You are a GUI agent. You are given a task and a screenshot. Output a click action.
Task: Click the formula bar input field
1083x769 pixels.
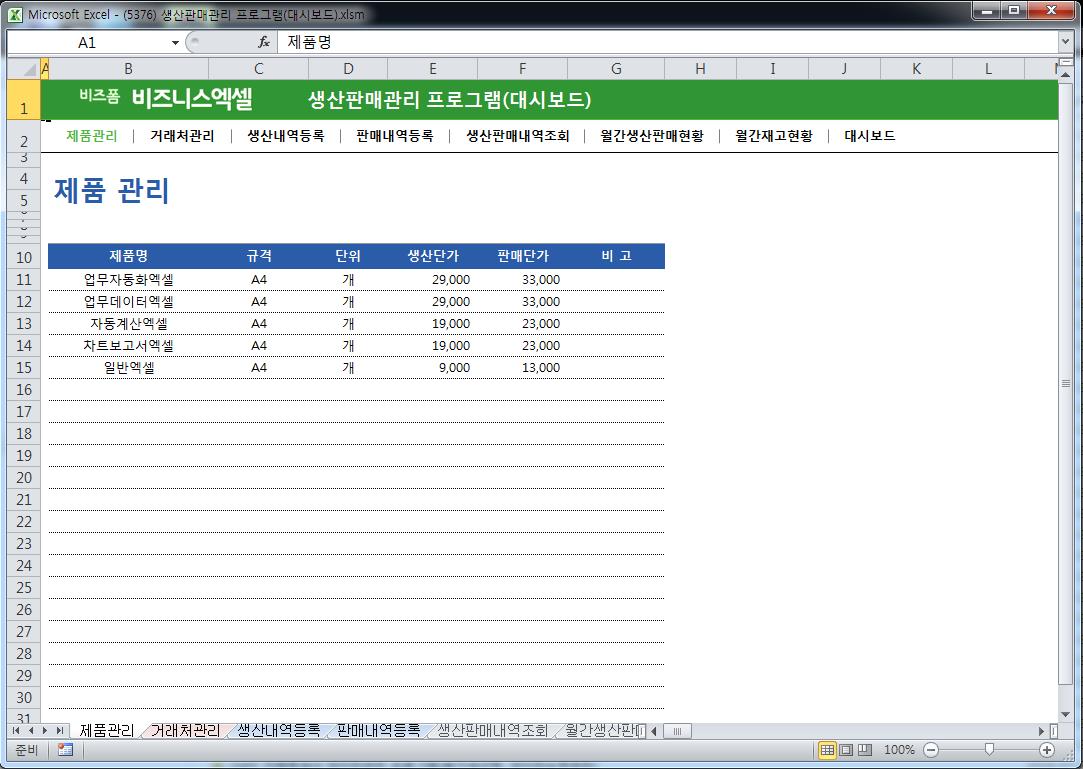(x=660, y=42)
